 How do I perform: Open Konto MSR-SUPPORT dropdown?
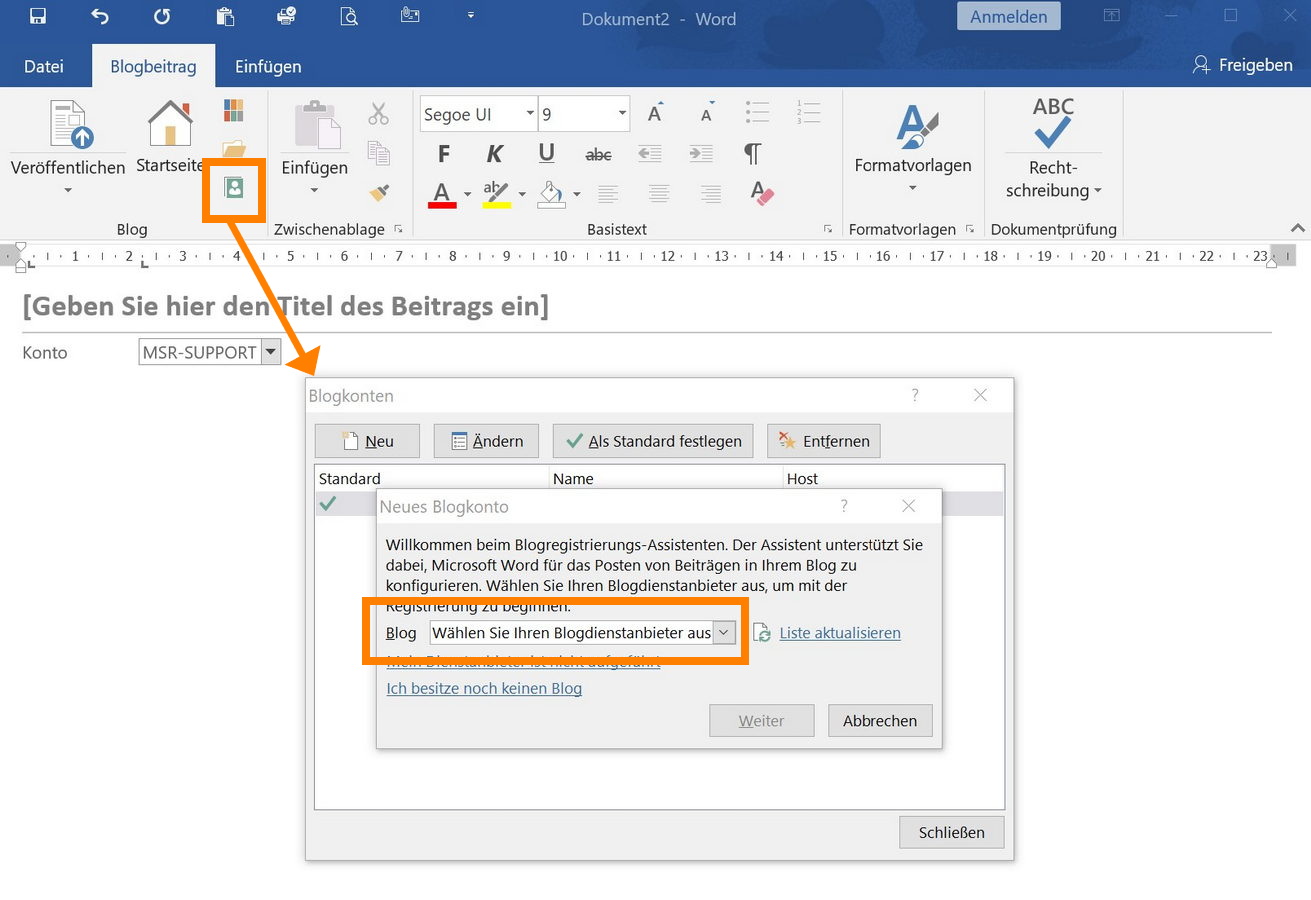coord(271,352)
